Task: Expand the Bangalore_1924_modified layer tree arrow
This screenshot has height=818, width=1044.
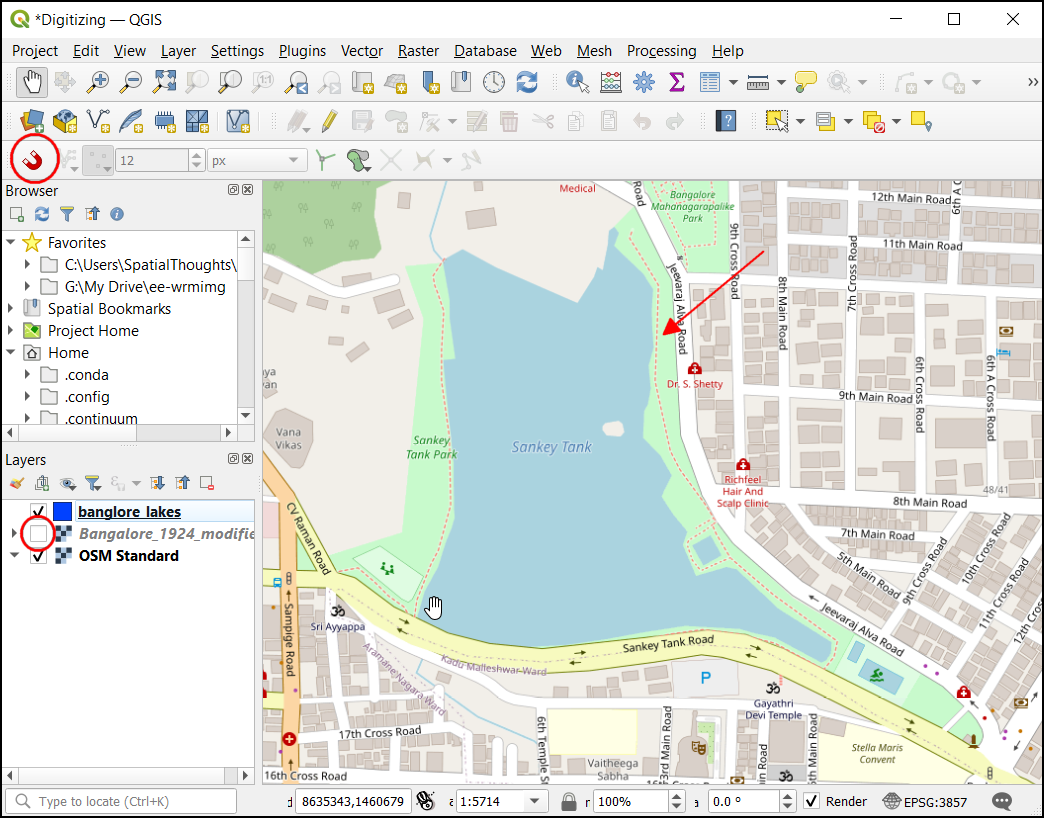Action: click(x=14, y=534)
